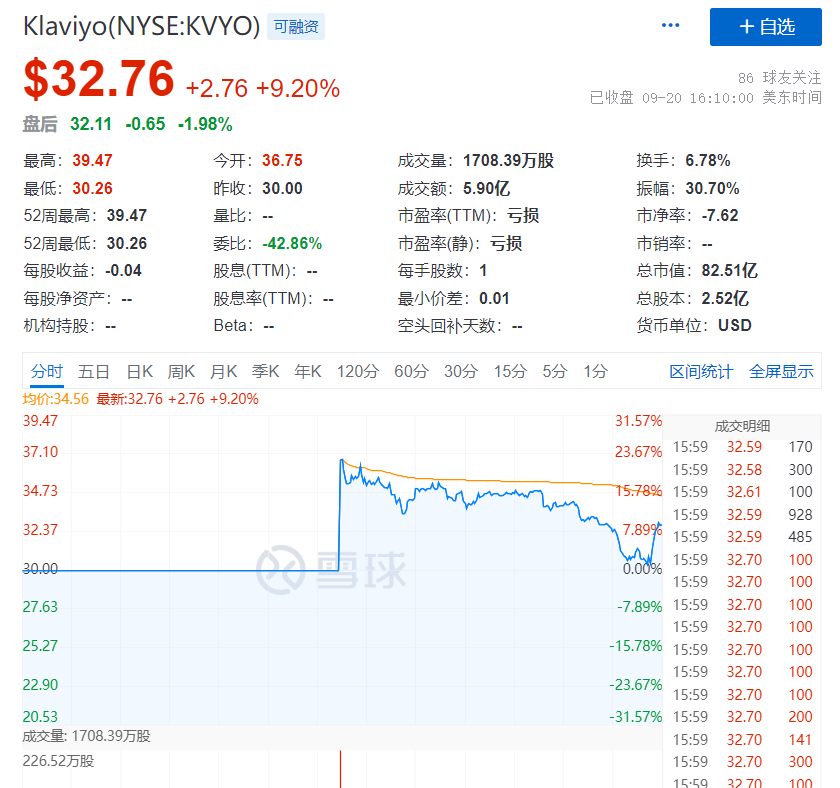Select the 周K weekly candlestick tab
Image resolution: width=840 pixels, height=788 pixels.
pos(181,370)
